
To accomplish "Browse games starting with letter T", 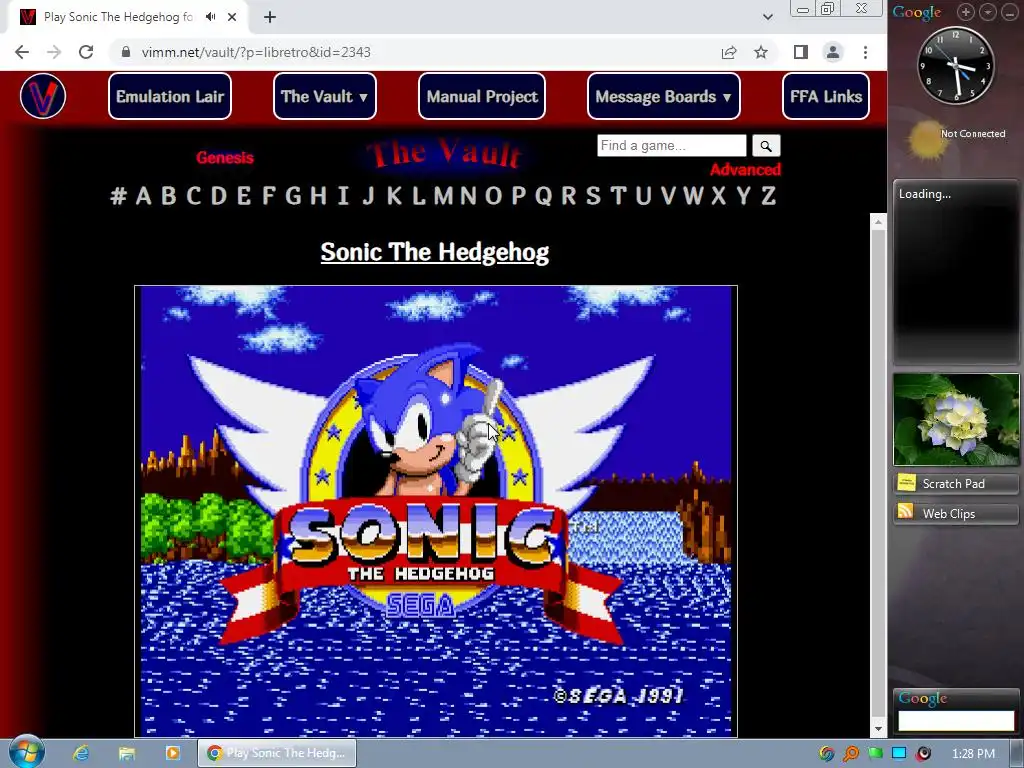I will pyautogui.click(x=618, y=196).
